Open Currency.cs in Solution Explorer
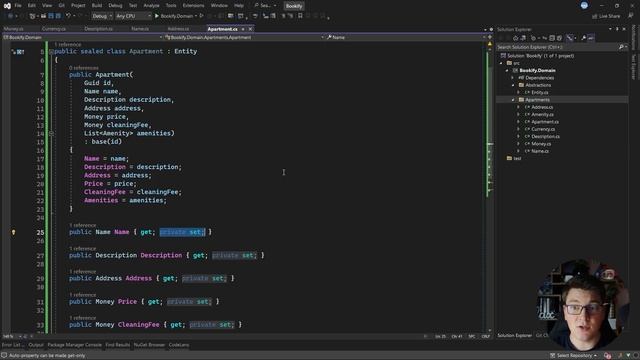 click(543, 129)
